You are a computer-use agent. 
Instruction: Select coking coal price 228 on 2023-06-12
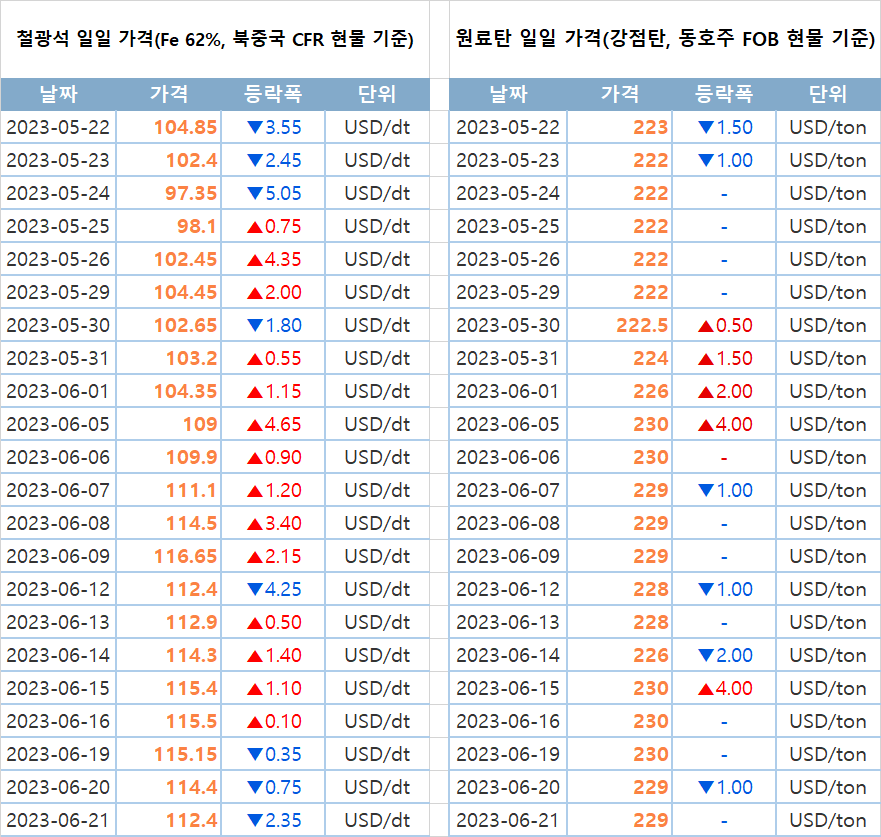click(x=651, y=589)
